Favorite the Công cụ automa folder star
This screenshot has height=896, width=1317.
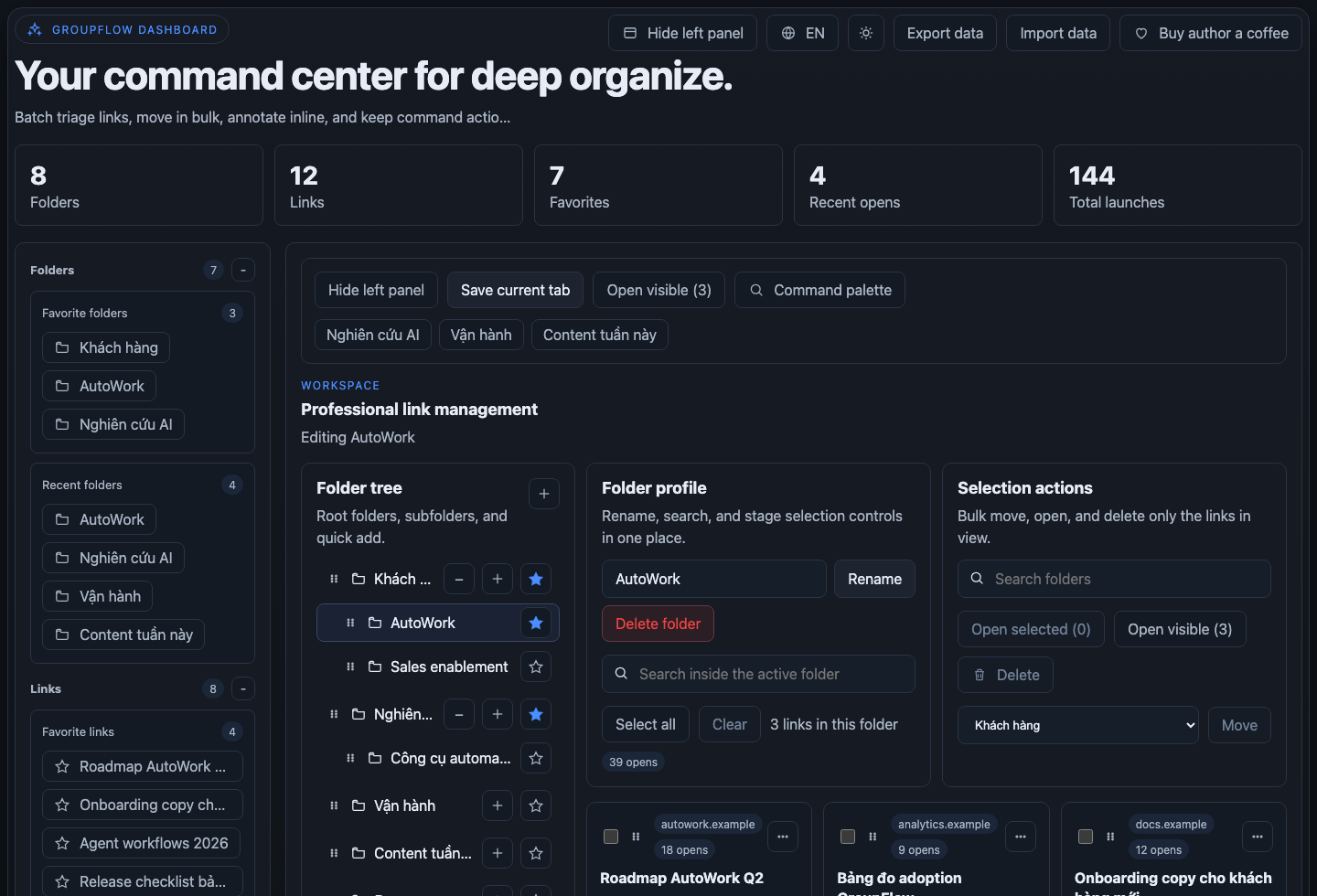click(x=536, y=758)
